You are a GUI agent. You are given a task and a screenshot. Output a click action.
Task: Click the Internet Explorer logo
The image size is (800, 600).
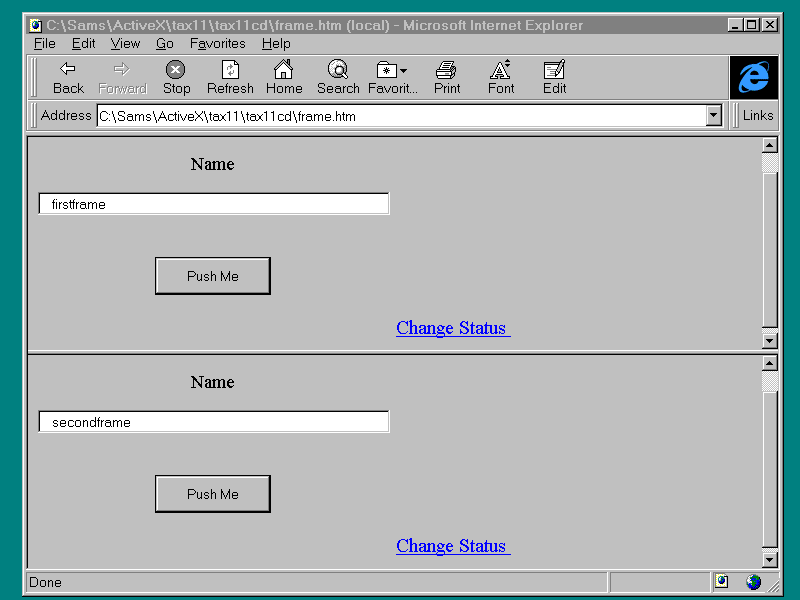753,77
